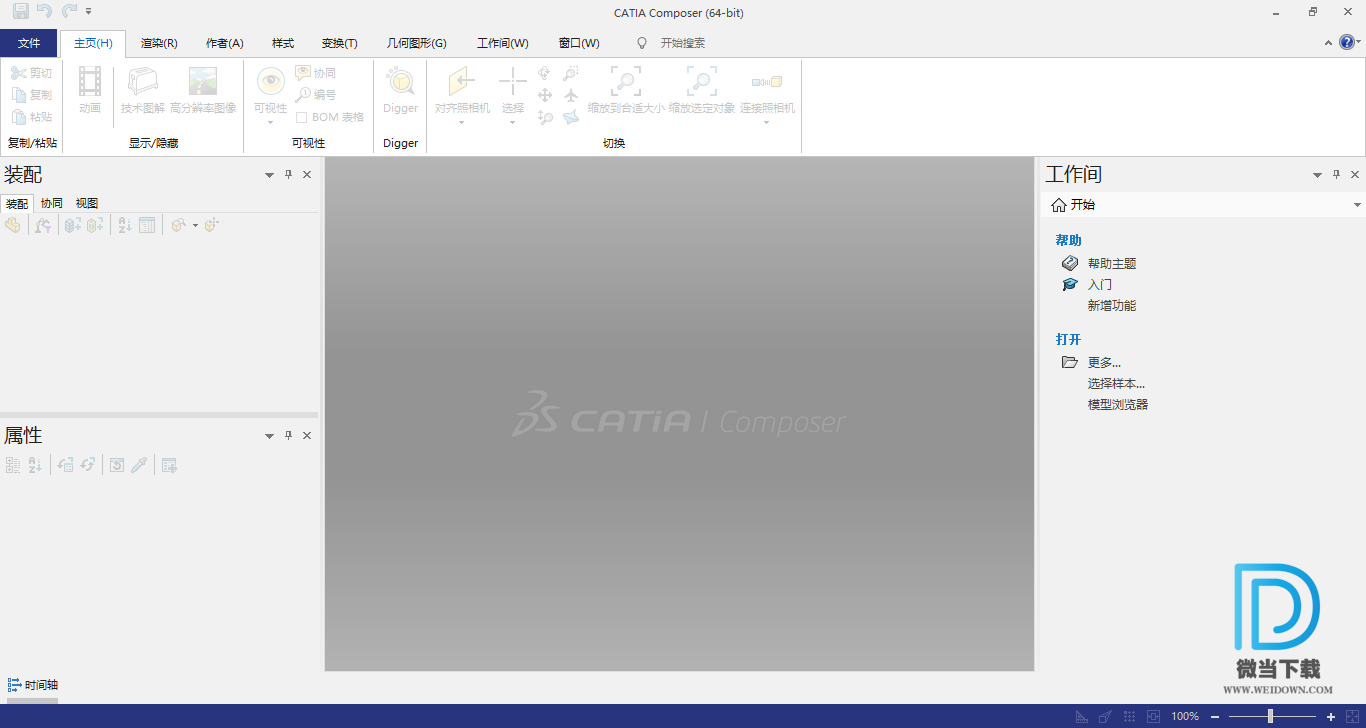The width and height of the screenshot is (1366, 728).
Task: Click the grid icon in the status bar
Action: point(1130,717)
